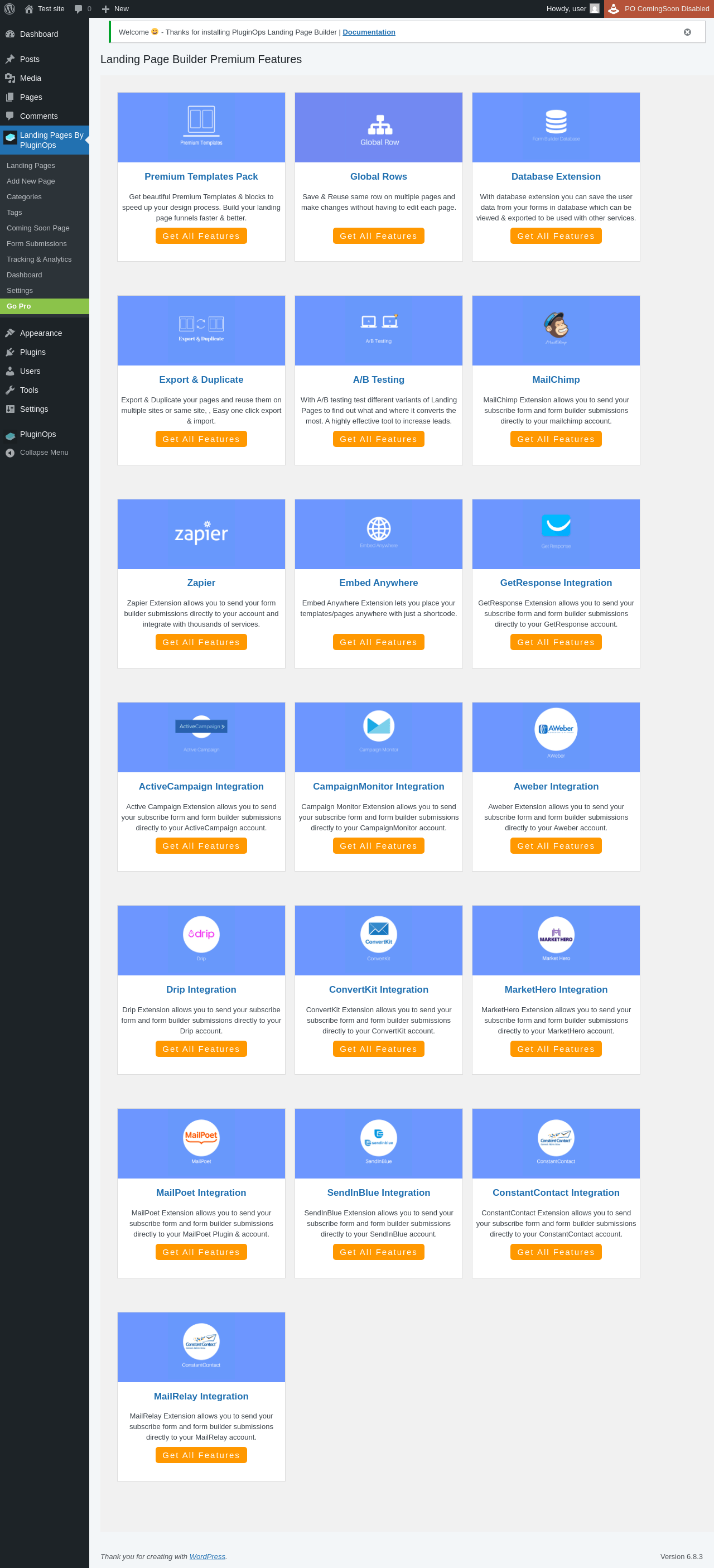Click the Posts pushpin icon
Image resolution: width=714 pixels, height=1568 pixels.
[x=9, y=59]
